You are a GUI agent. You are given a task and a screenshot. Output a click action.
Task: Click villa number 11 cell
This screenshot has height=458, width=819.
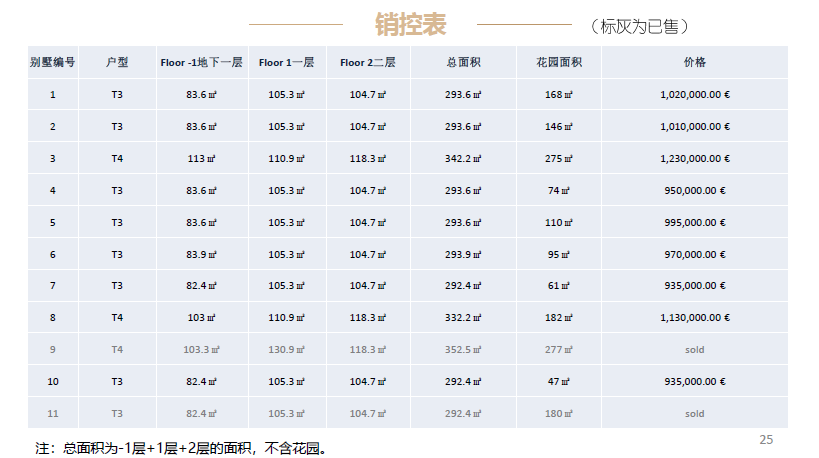pos(53,414)
